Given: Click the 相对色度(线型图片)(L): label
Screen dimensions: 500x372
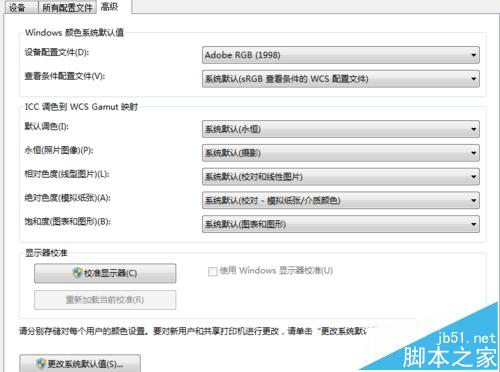Looking at the screenshot, I should point(67,174).
